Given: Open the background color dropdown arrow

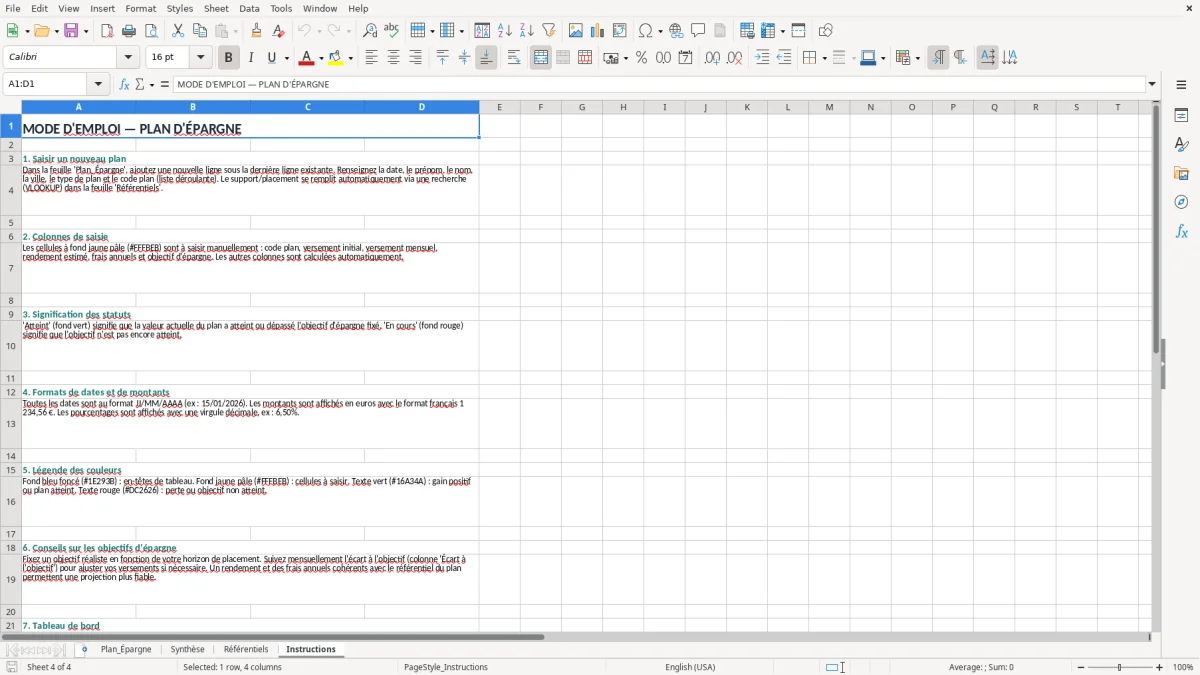Looking at the screenshot, I should coord(350,58).
